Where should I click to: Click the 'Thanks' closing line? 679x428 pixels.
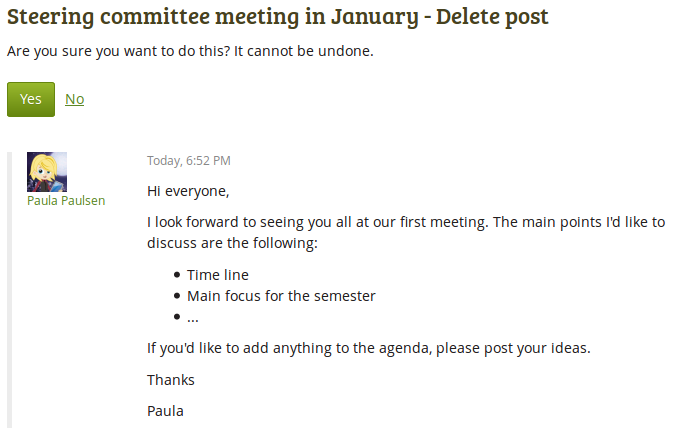click(171, 379)
